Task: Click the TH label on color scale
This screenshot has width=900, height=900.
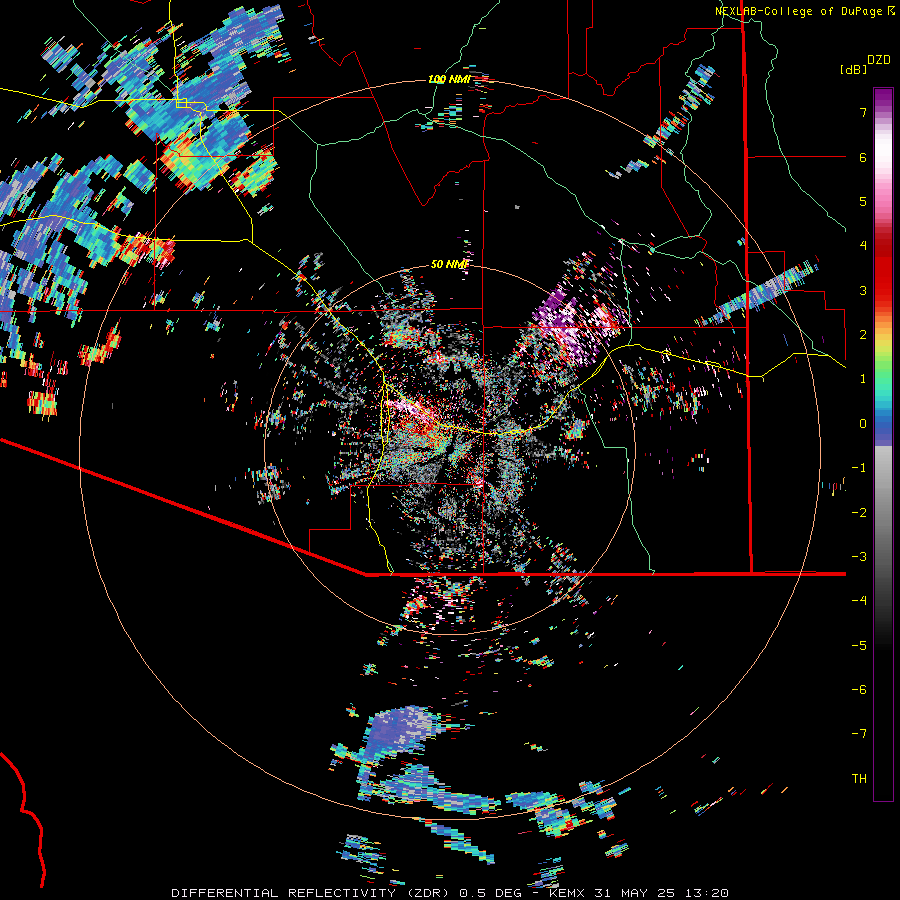Action: pyautogui.click(x=859, y=779)
